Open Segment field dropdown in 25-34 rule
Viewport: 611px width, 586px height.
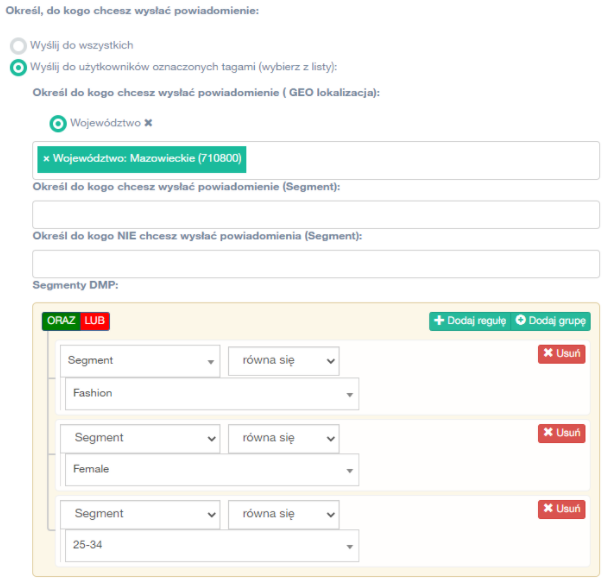coord(140,514)
